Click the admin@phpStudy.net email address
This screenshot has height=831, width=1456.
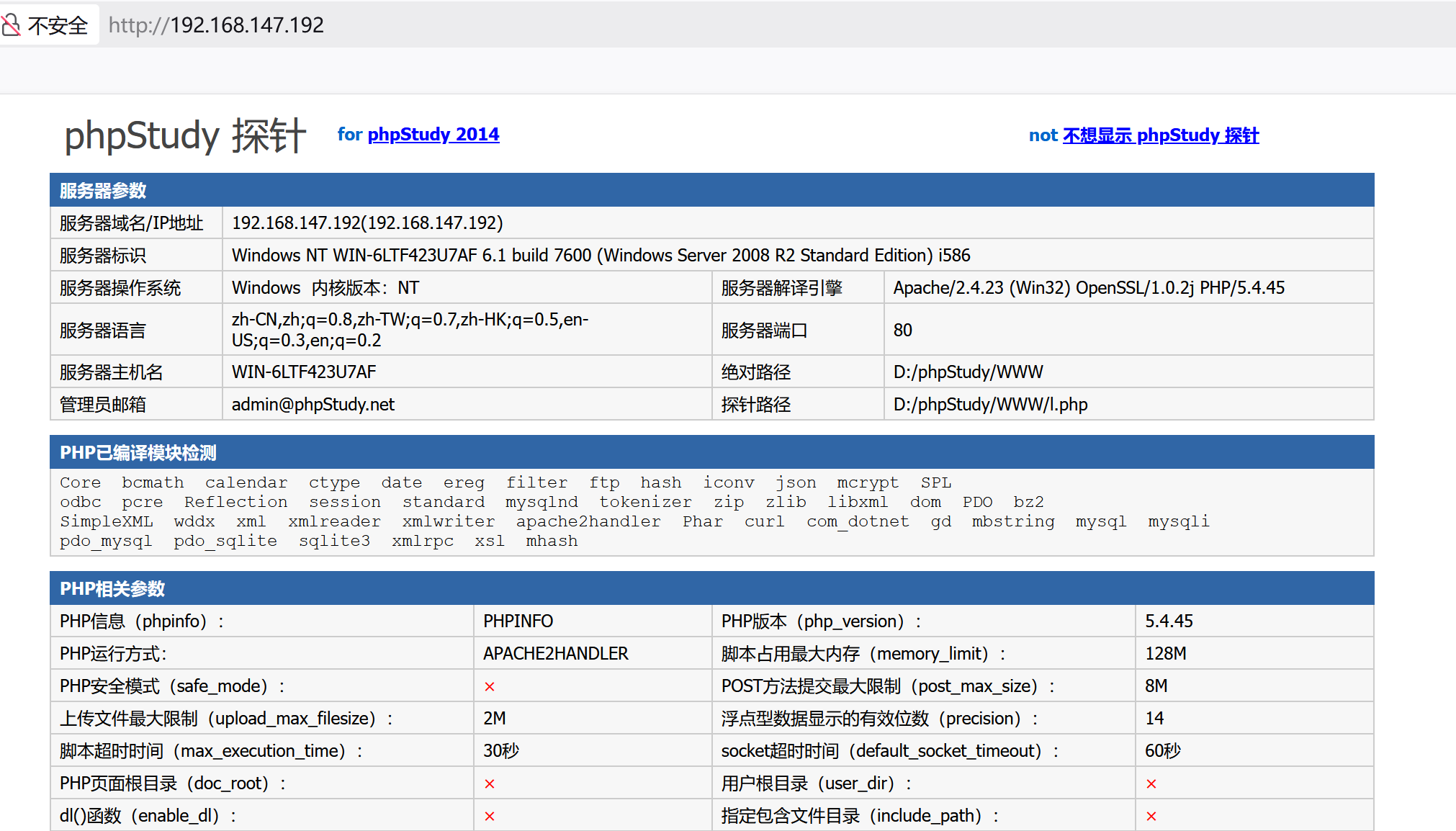pyautogui.click(x=313, y=404)
